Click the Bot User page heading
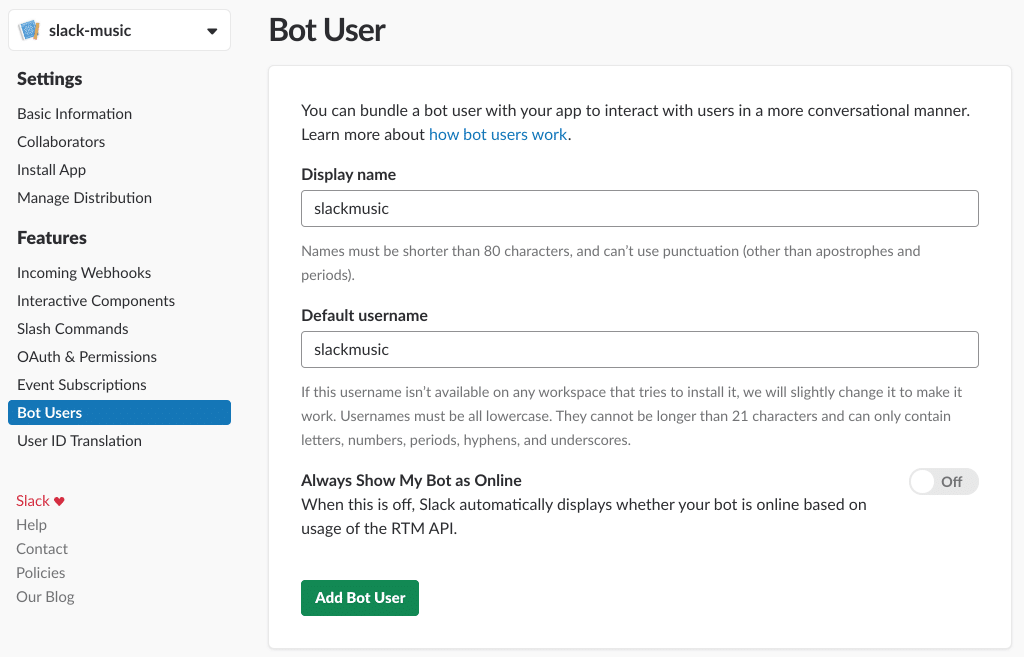 327,30
